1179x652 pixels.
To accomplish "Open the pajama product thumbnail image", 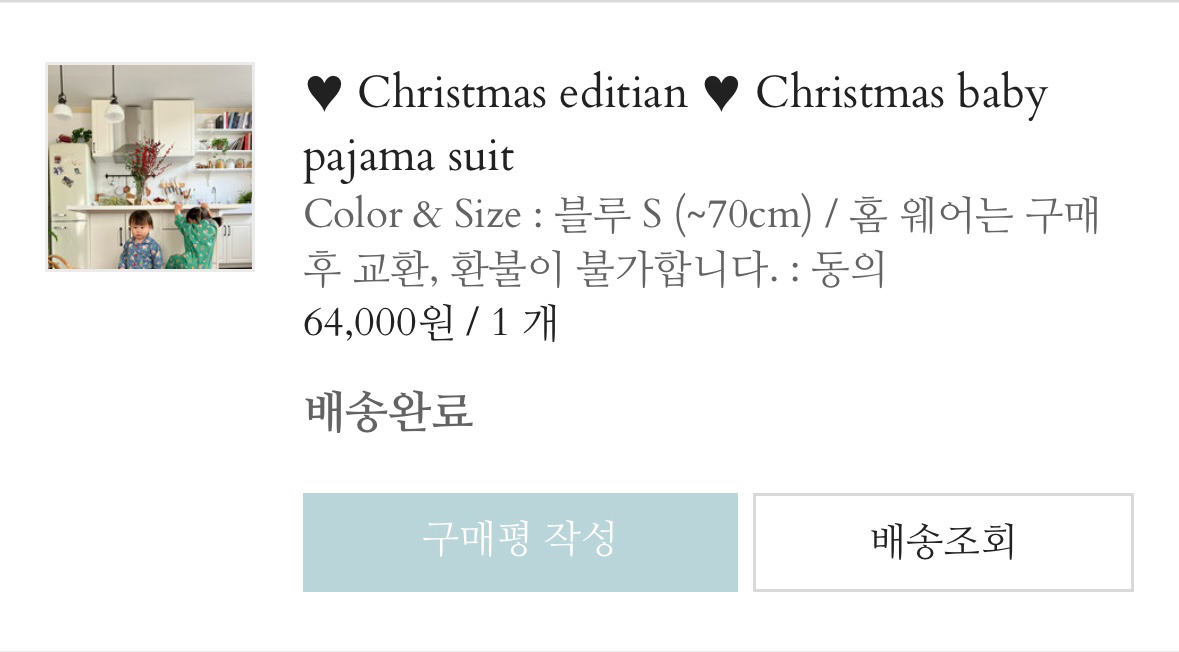I will point(150,167).
